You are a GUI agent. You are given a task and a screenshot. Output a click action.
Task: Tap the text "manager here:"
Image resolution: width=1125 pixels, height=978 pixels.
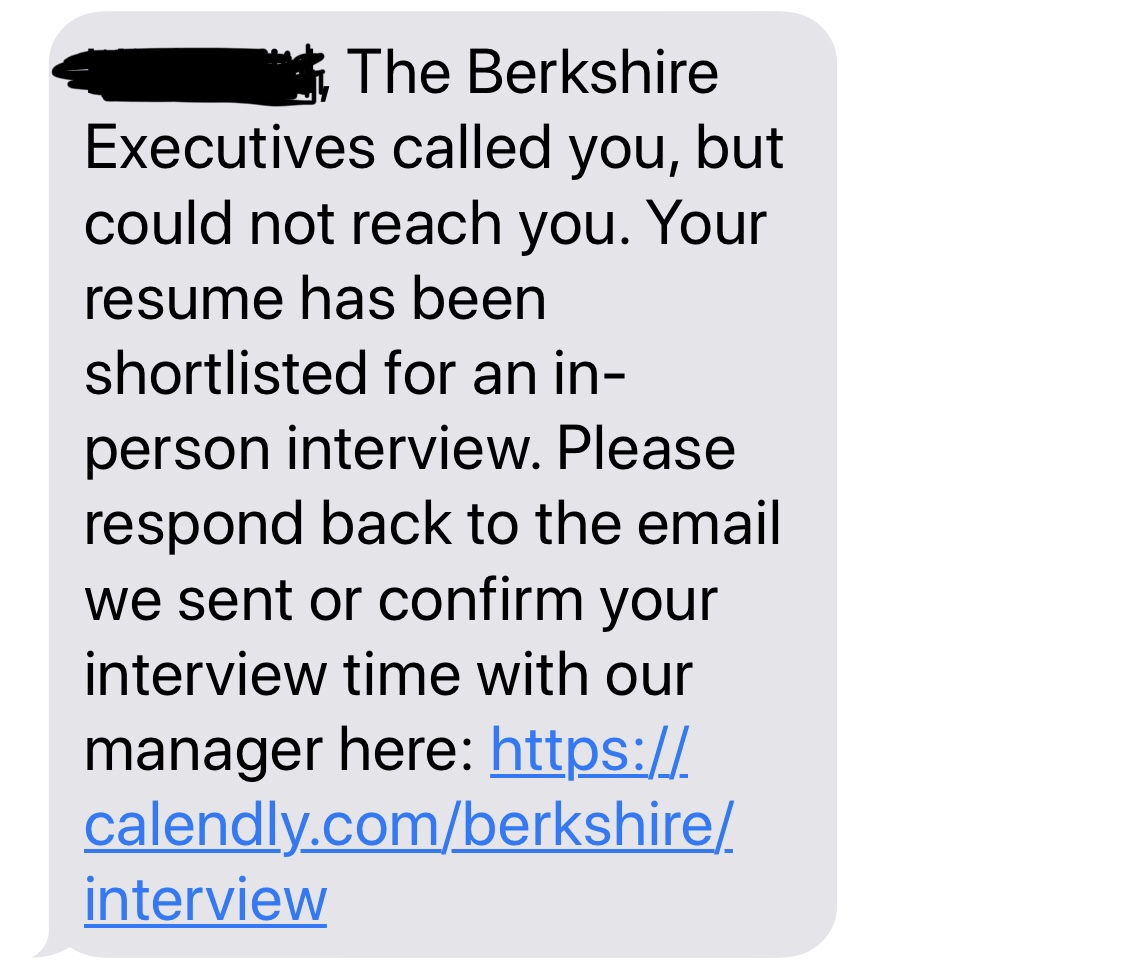(x=279, y=752)
